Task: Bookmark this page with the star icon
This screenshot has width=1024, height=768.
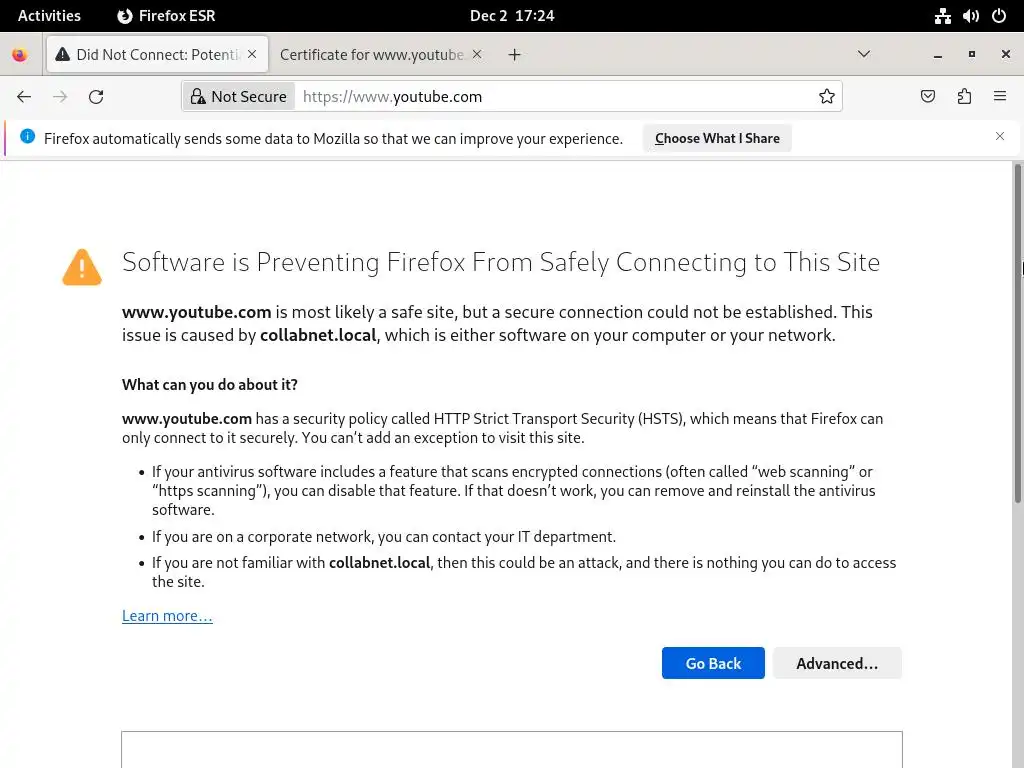Action: 827,97
